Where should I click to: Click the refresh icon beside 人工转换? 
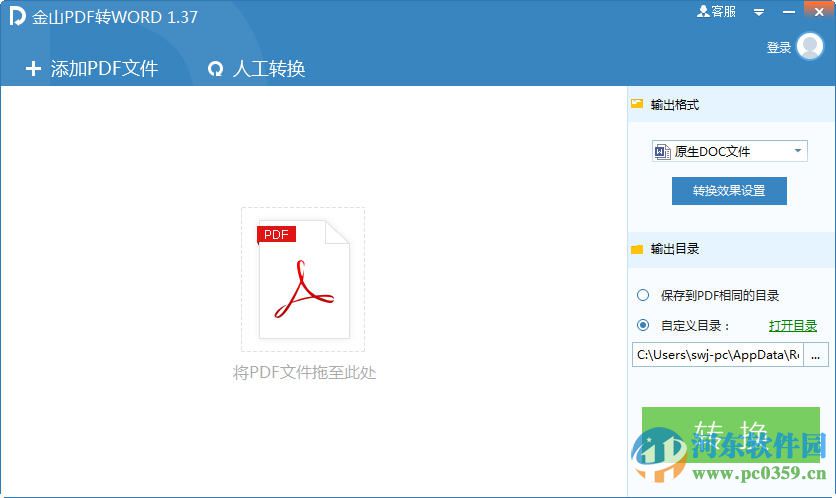[x=215, y=69]
